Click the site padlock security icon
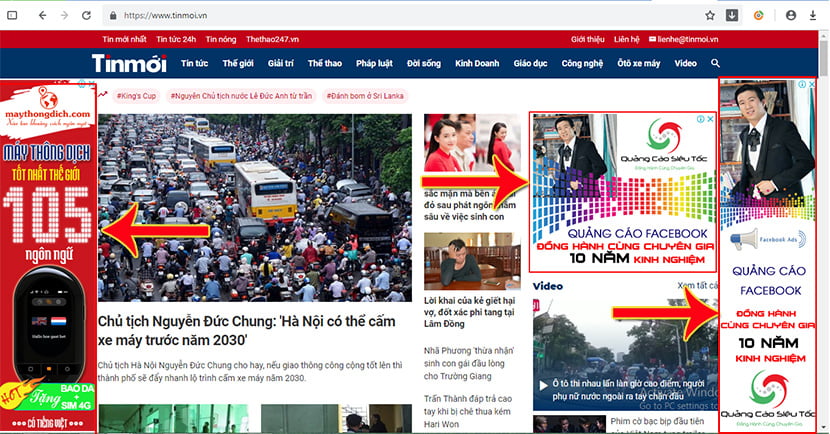This screenshot has height=434, width=830. point(113,15)
